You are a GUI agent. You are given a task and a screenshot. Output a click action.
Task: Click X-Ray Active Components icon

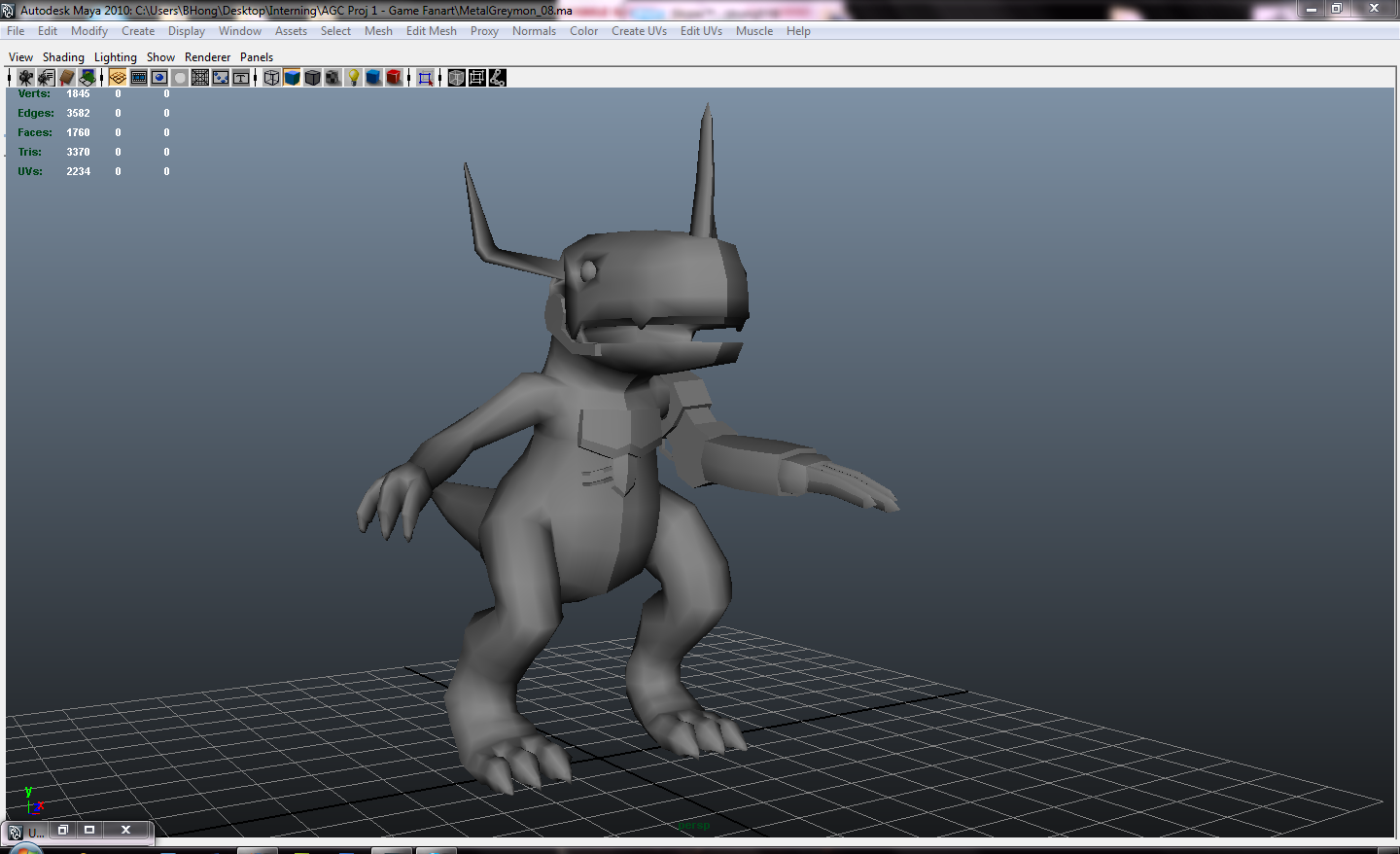pyautogui.click(x=476, y=78)
